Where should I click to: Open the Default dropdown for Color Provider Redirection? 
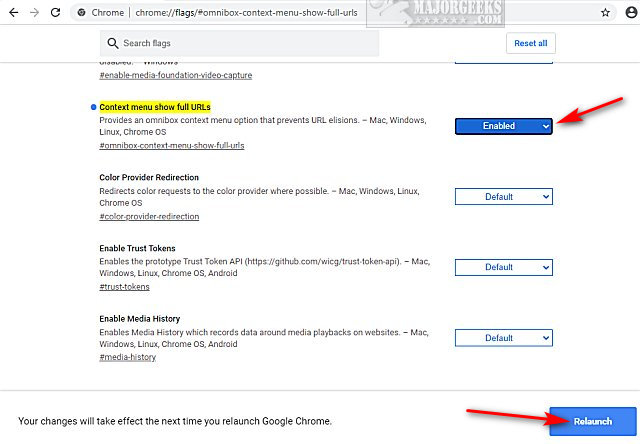pos(504,197)
